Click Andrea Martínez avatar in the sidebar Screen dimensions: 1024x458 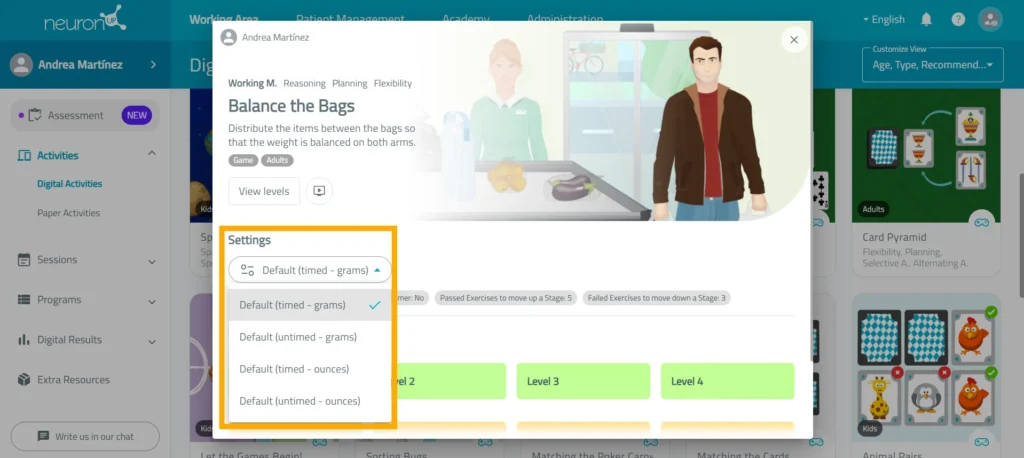coord(21,65)
